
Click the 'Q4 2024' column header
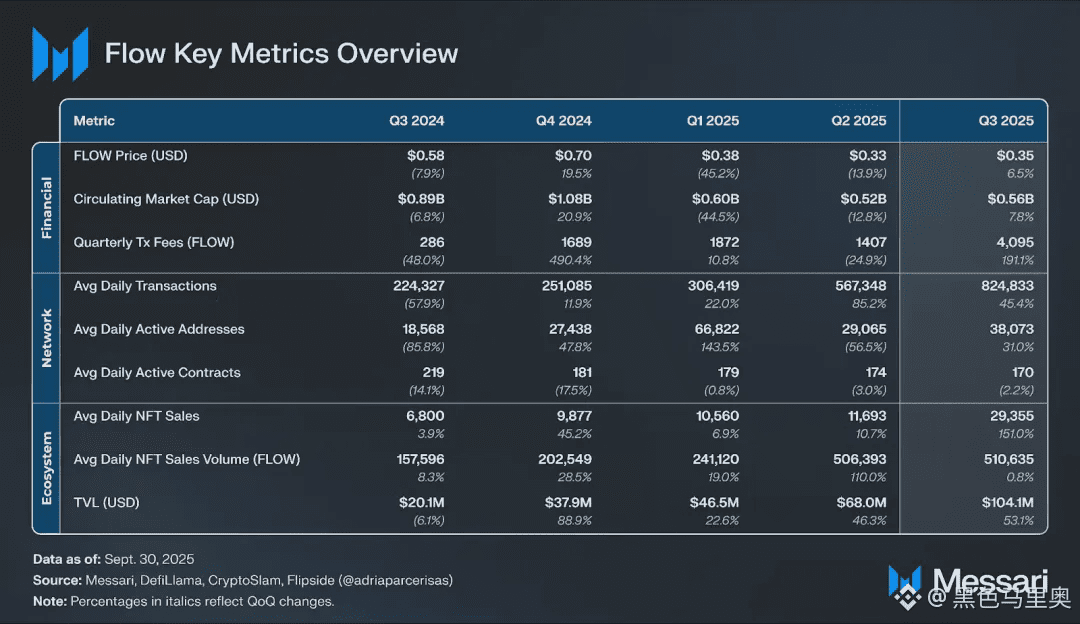click(x=563, y=121)
